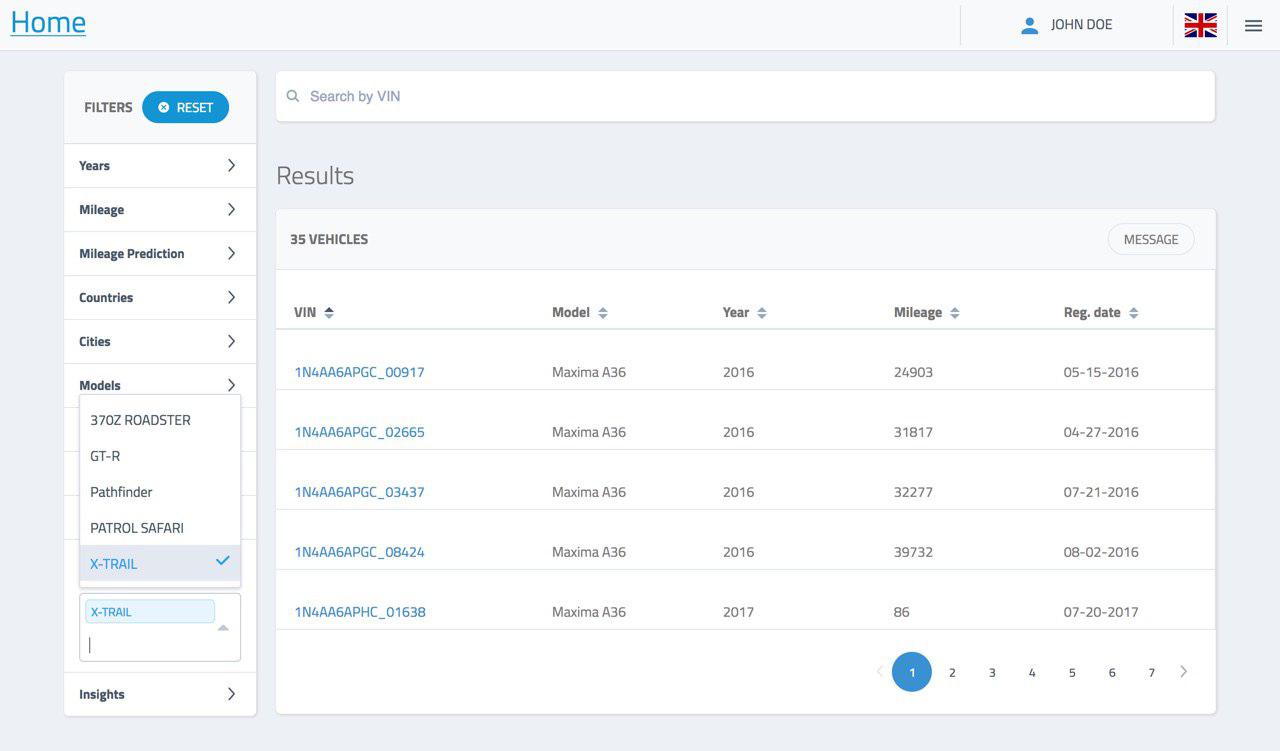Click the 35 VEHICLES count label
This screenshot has height=751, width=1280.
[x=329, y=239]
